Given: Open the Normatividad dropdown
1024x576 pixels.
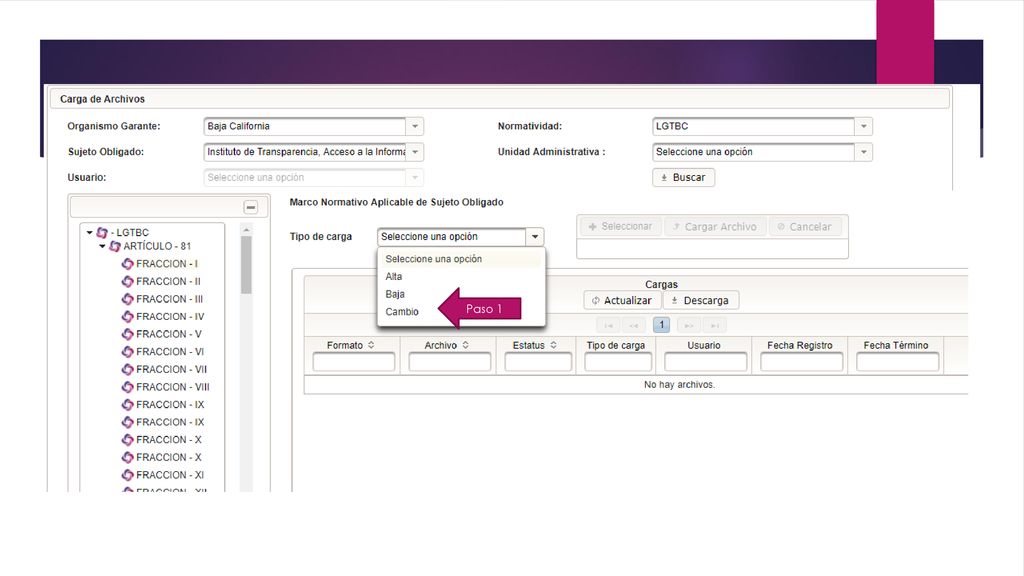Looking at the screenshot, I should point(863,126).
